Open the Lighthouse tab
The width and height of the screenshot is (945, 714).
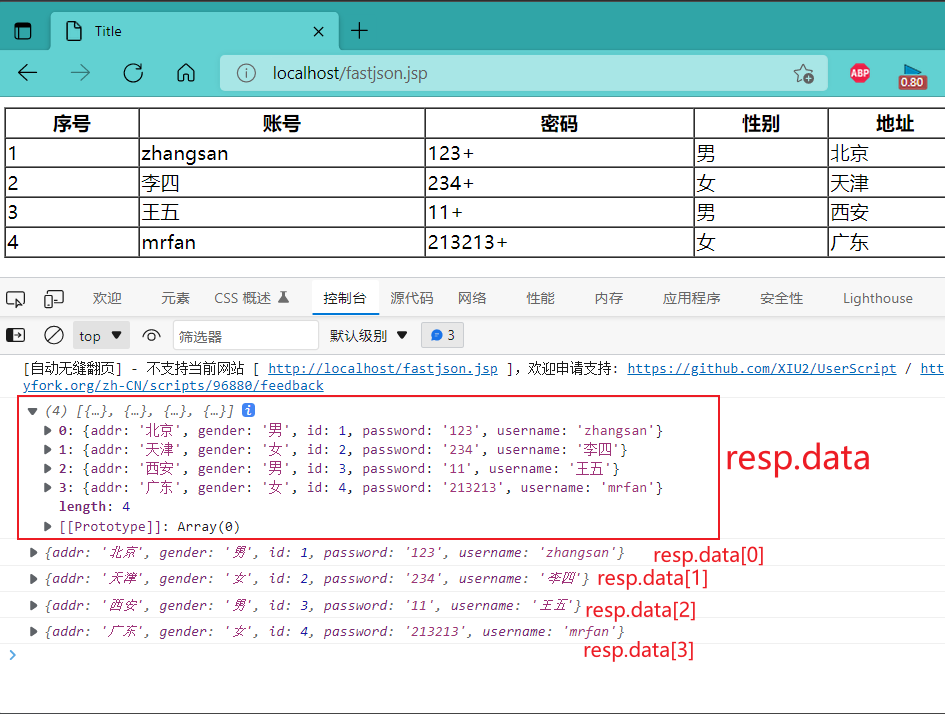click(x=878, y=298)
